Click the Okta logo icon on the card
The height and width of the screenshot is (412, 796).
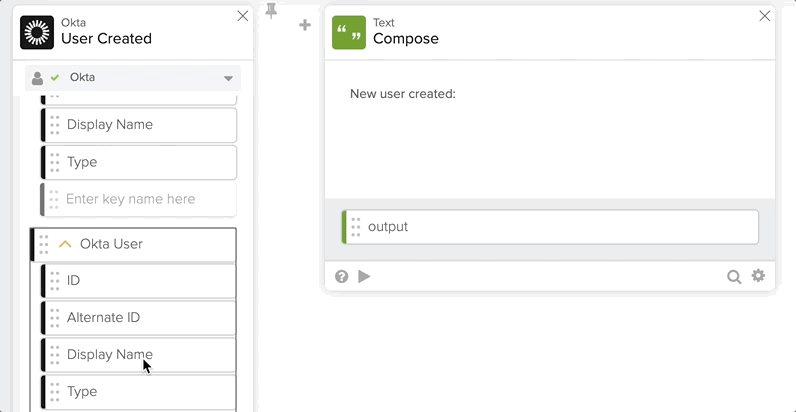tap(37, 32)
